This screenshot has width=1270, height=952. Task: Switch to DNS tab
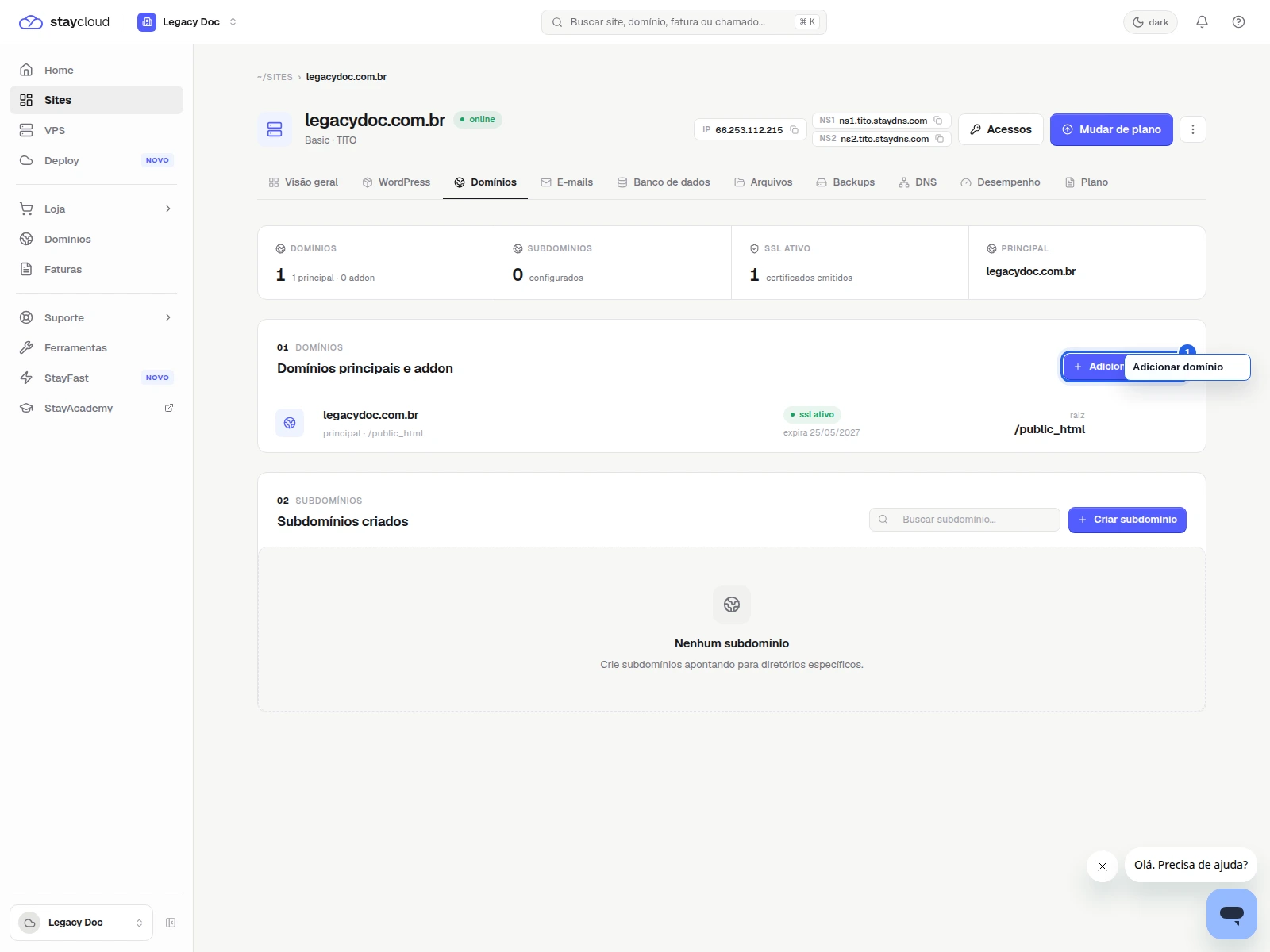tap(918, 182)
